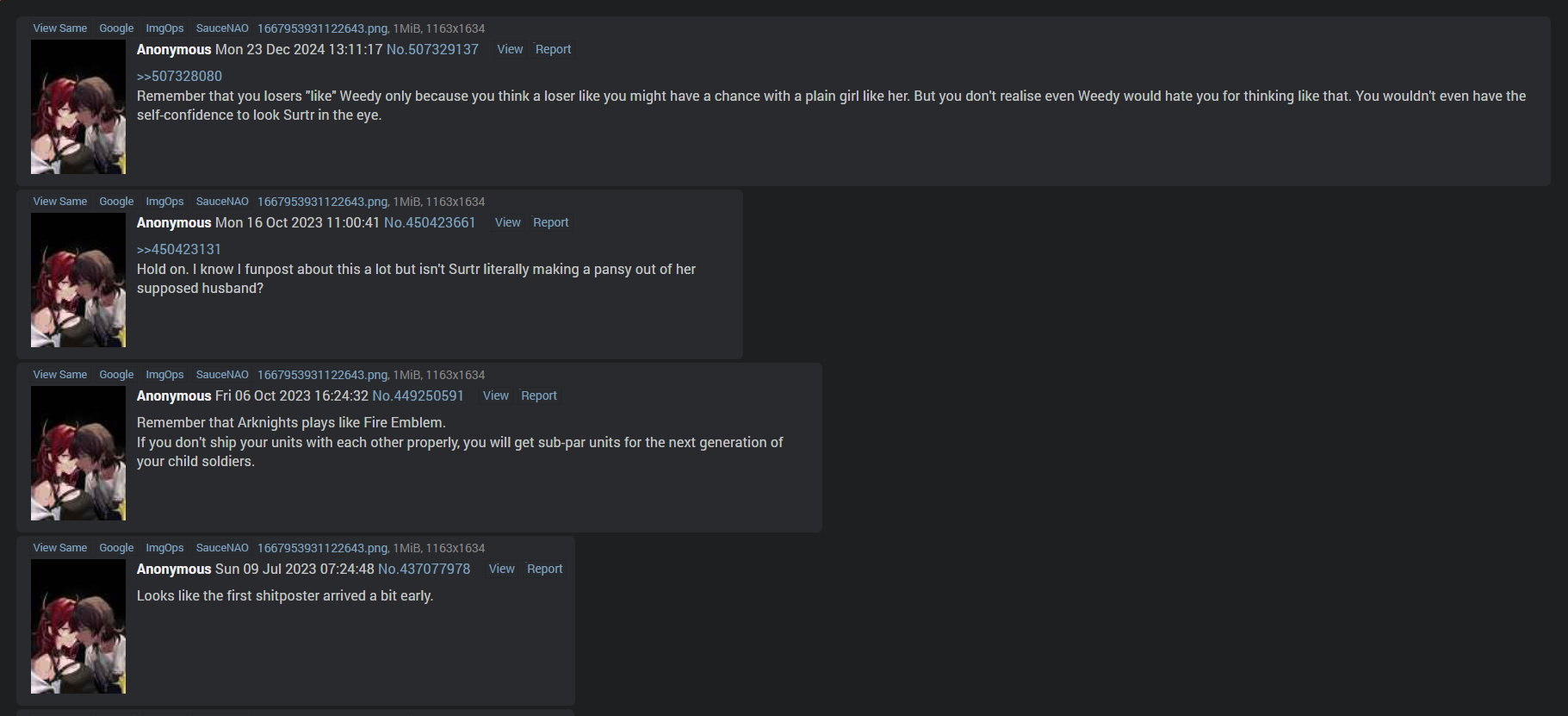1568x716 pixels.
Task: Open post number No.449250591
Action: (x=418, y=395)
